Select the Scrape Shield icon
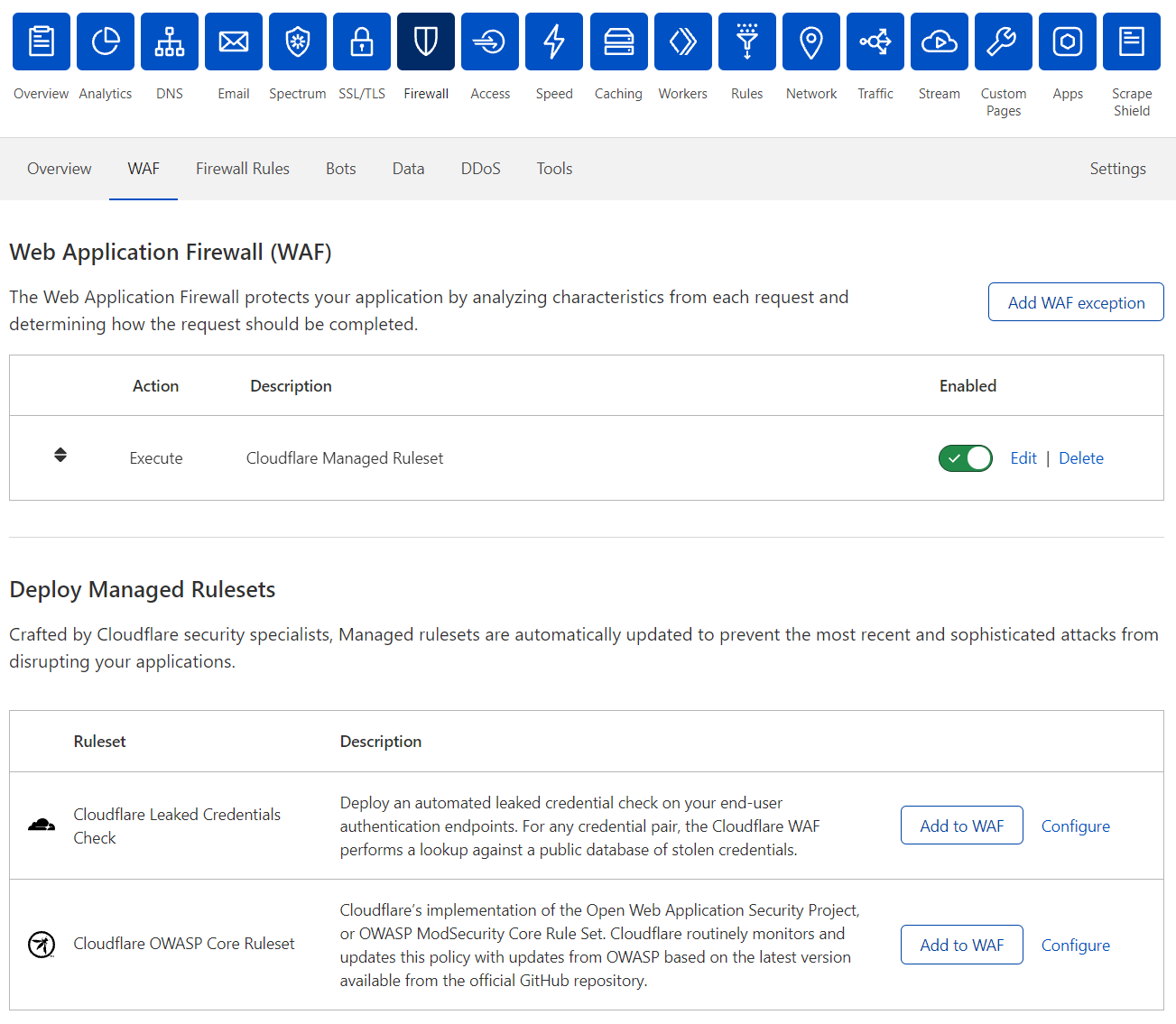Viewport: 1176px width, 1024px height. tap(1131, 41)
